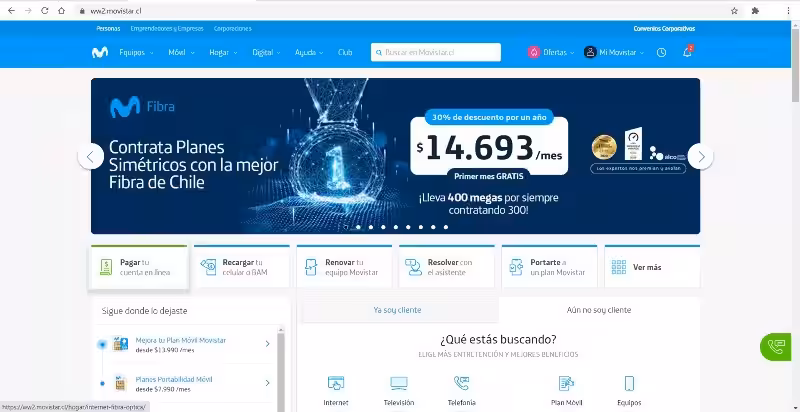Screen dimensions: 800x412
Task: Click into Buscar en Movistar.cl search field
Action: click(x=436, y=52)
